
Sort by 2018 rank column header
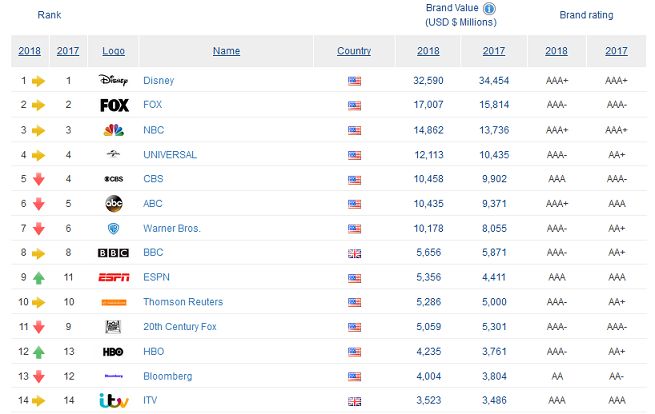click(29, 51)
